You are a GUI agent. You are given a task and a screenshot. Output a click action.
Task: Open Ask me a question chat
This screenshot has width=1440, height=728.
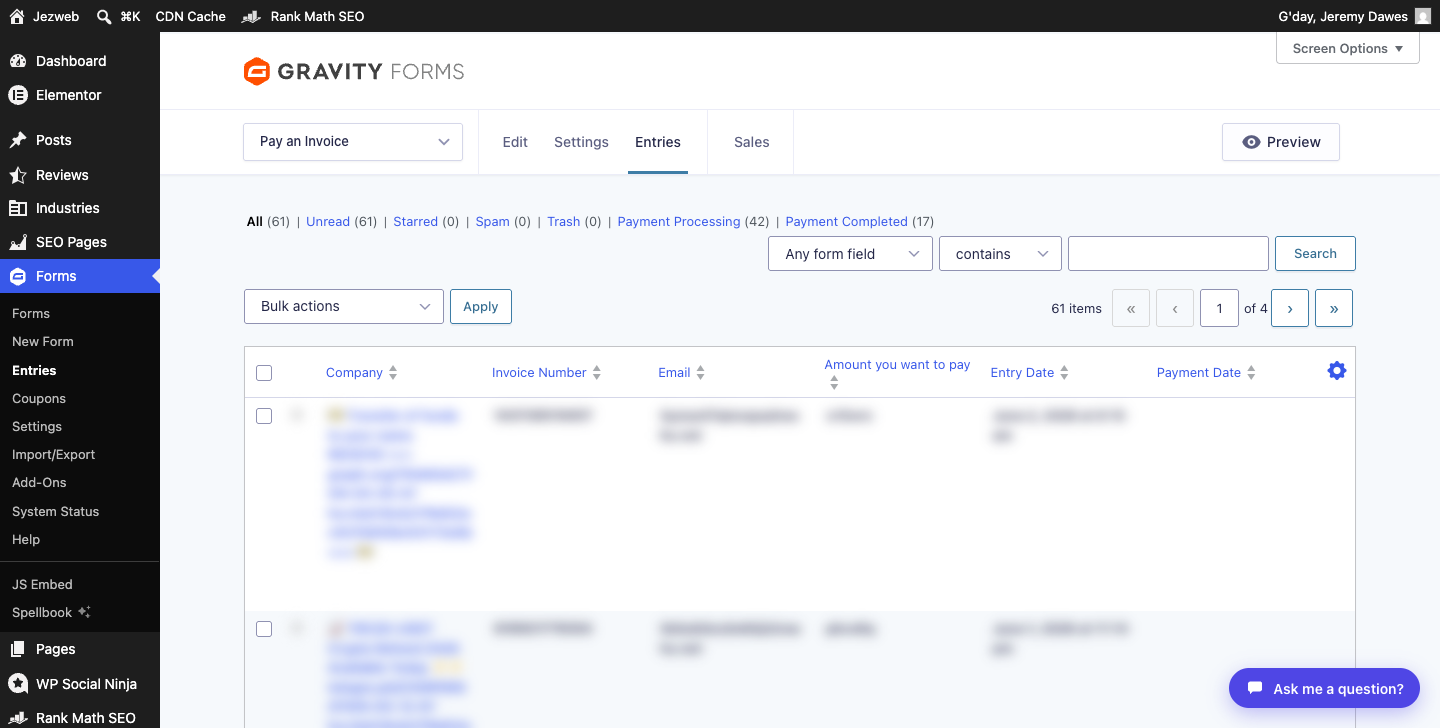tap(1324, 688)
